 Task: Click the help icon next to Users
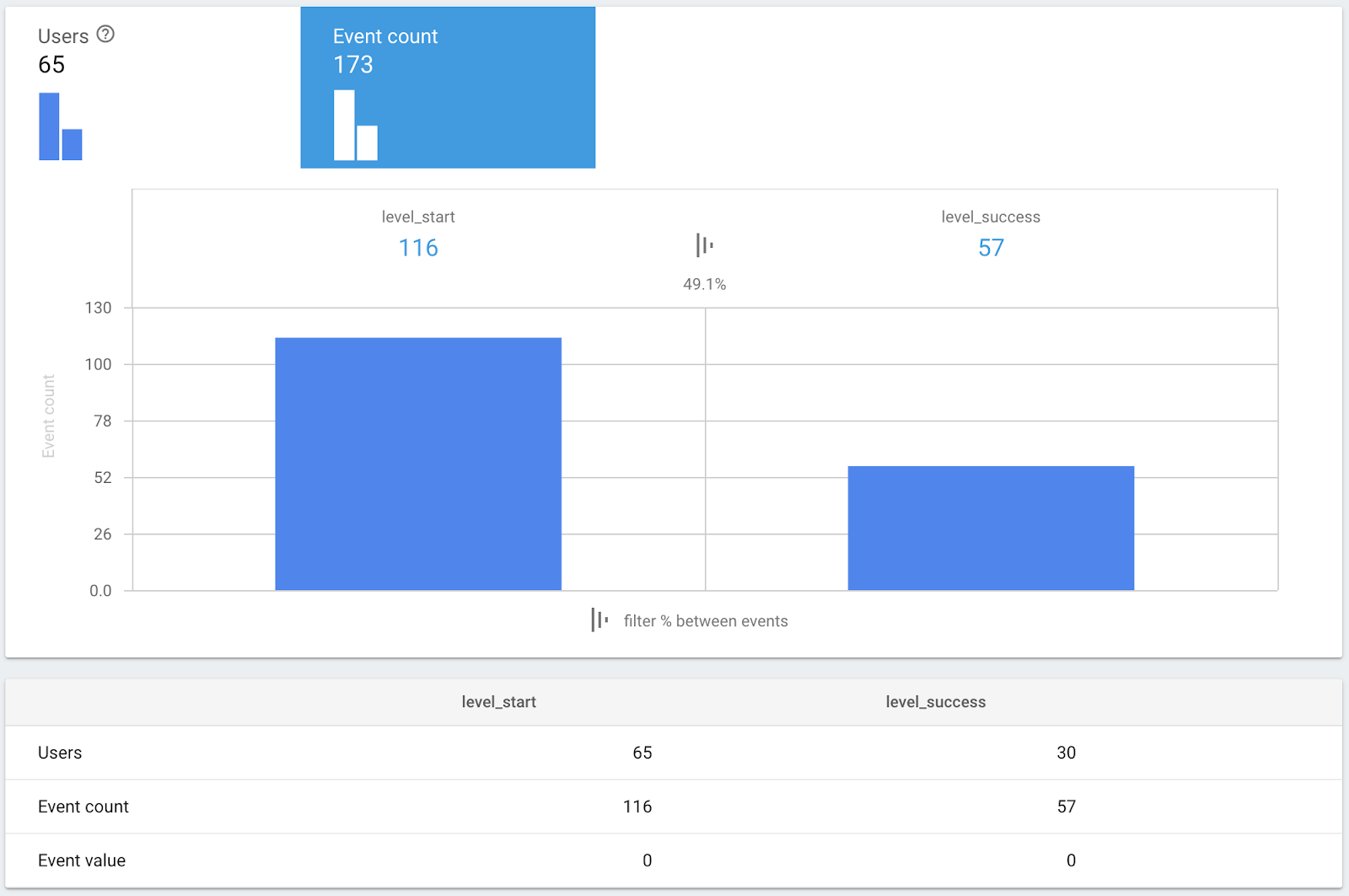tap(105, 35)
